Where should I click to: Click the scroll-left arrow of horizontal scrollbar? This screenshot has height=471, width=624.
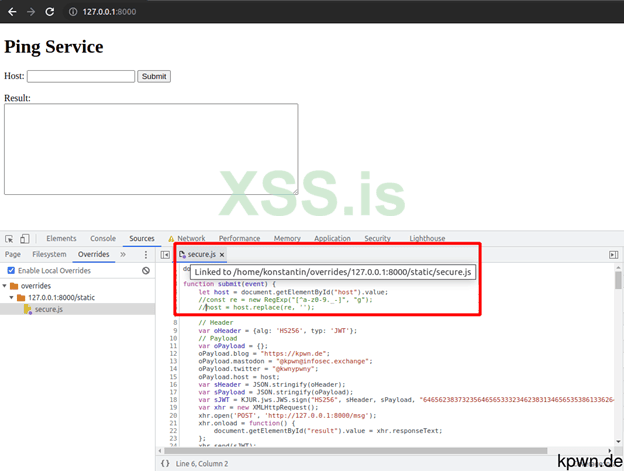pos(160,451)
